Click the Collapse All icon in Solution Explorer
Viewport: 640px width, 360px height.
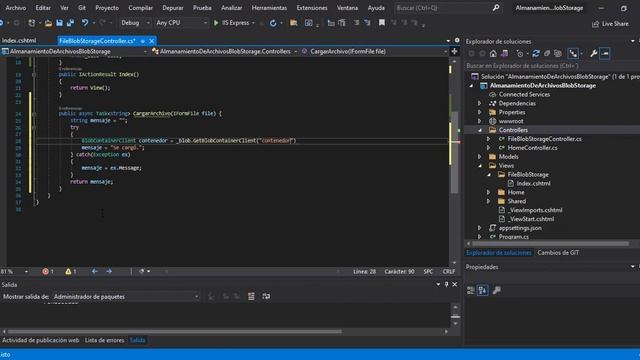point(547,53)
